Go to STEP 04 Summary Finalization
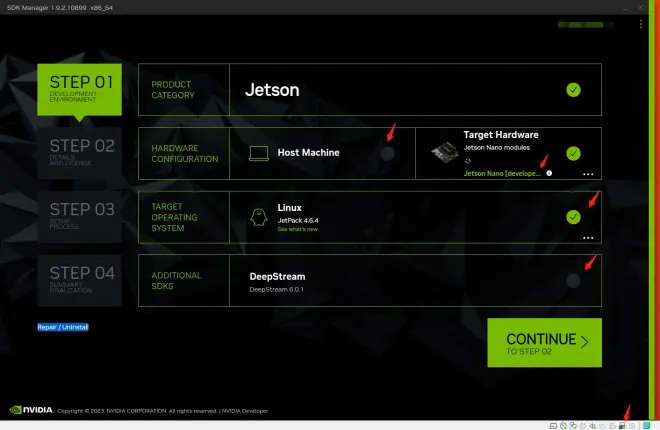Screen dimensions: 660x430 pyautogui.click(x=80, y=281)
